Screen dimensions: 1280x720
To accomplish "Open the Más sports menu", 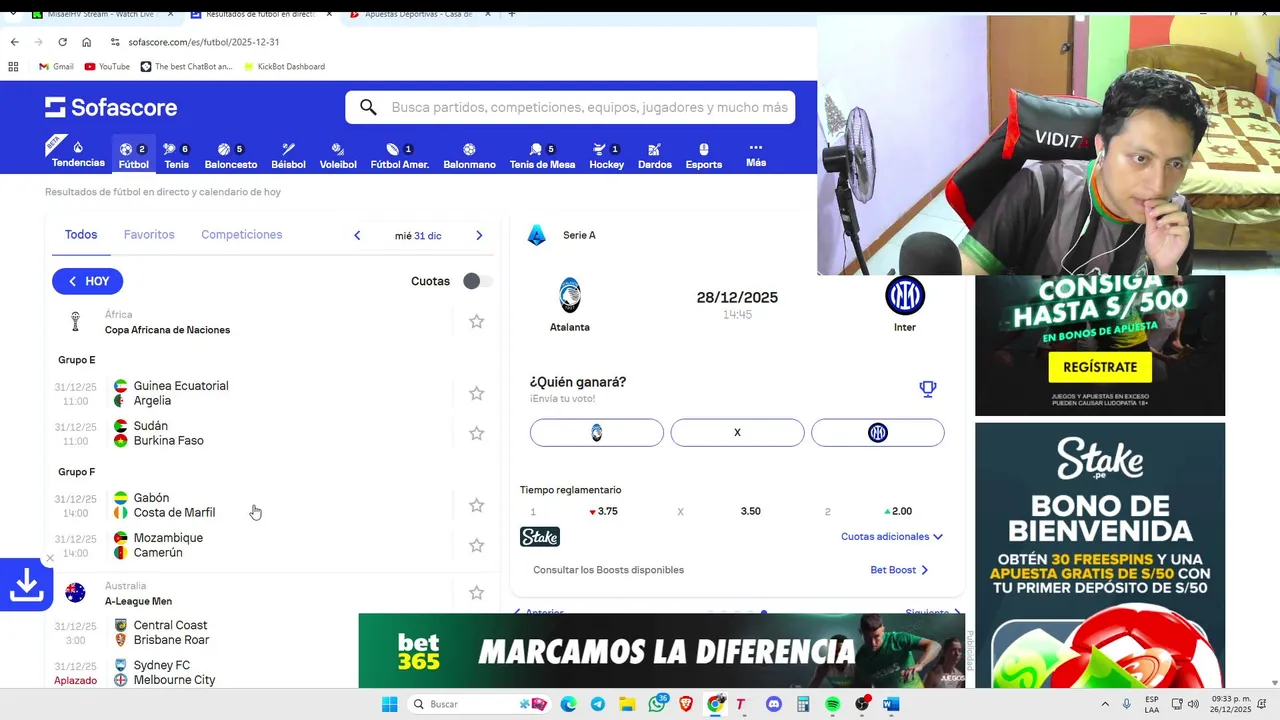I will (756, 154).
